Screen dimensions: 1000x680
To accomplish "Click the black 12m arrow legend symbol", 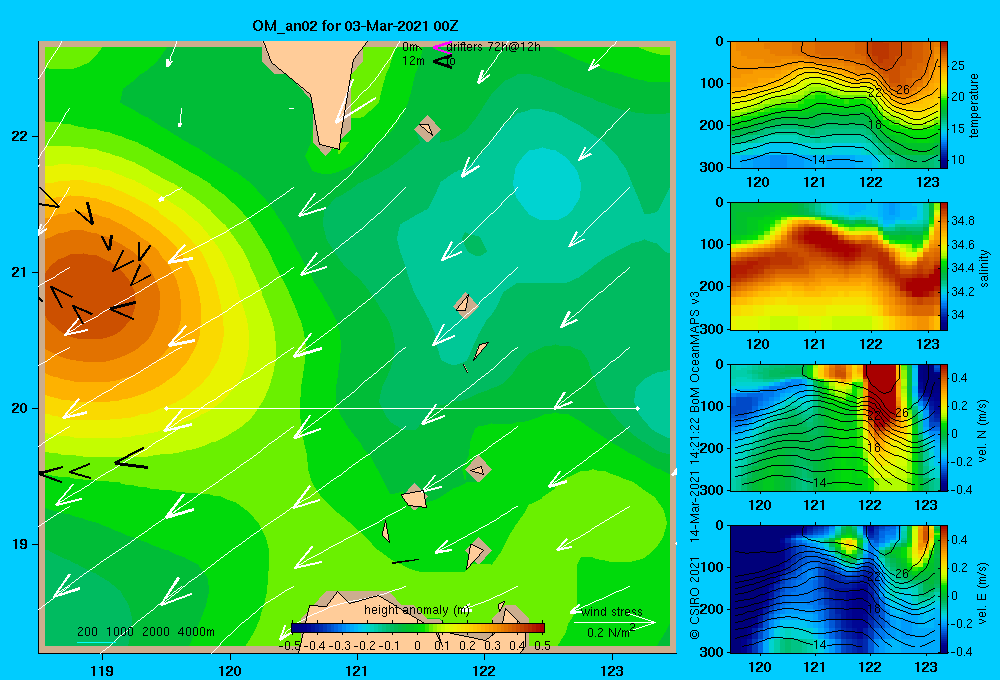I will pyautogui.click(x=443, y=61).
